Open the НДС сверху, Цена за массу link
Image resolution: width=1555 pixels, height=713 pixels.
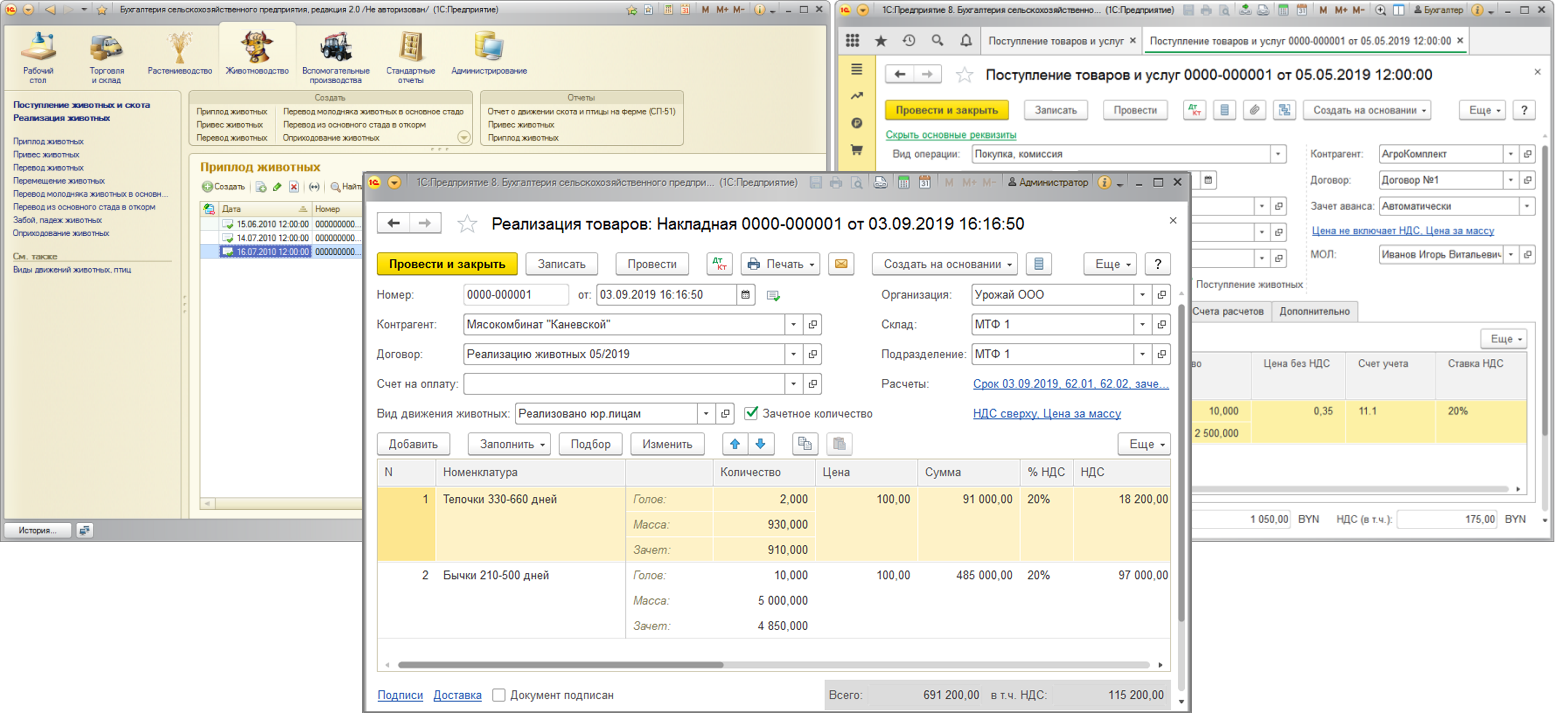pos(1047,413)
